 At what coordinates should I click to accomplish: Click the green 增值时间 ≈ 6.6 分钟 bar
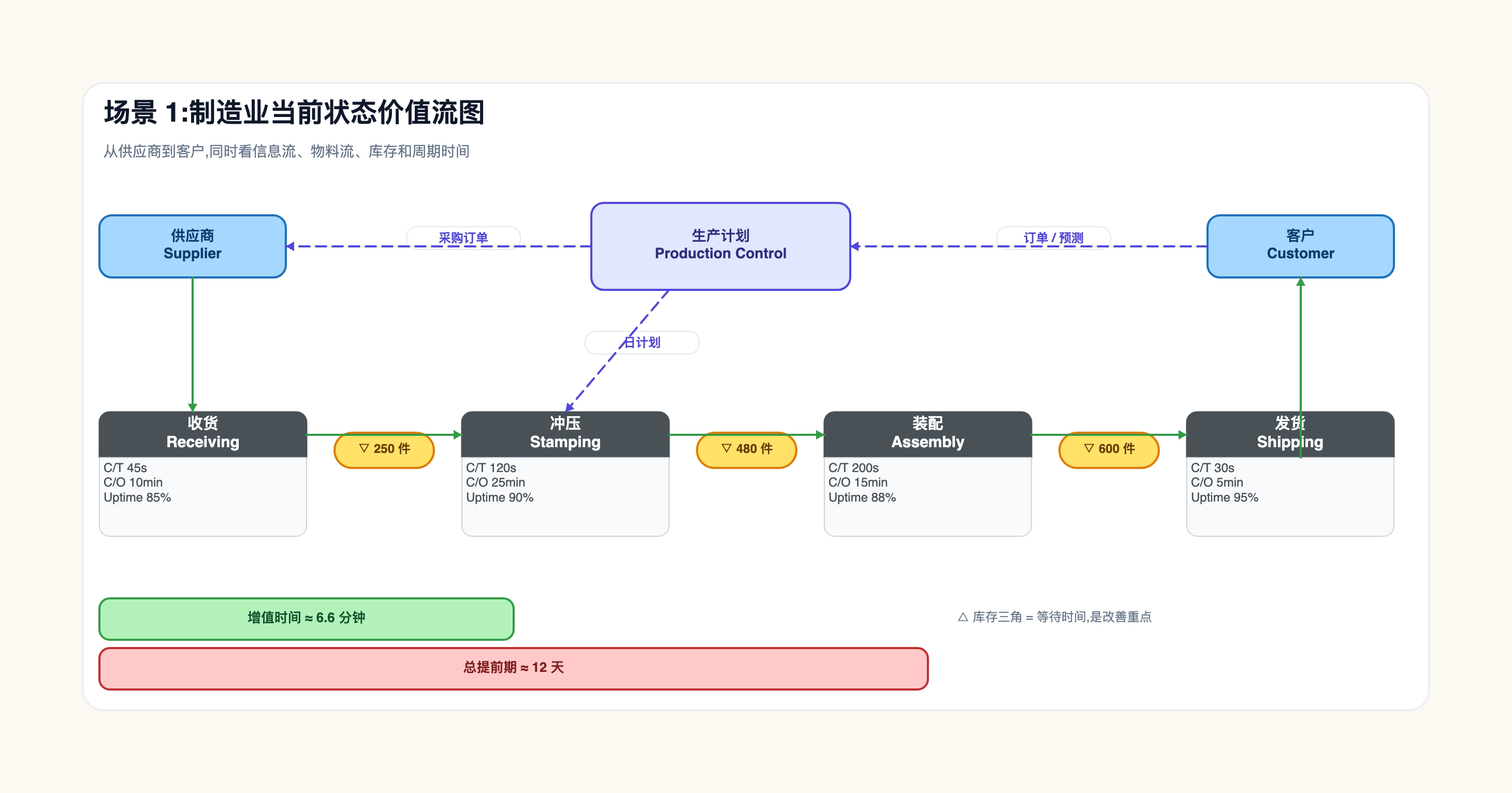(x=307, y=618)
